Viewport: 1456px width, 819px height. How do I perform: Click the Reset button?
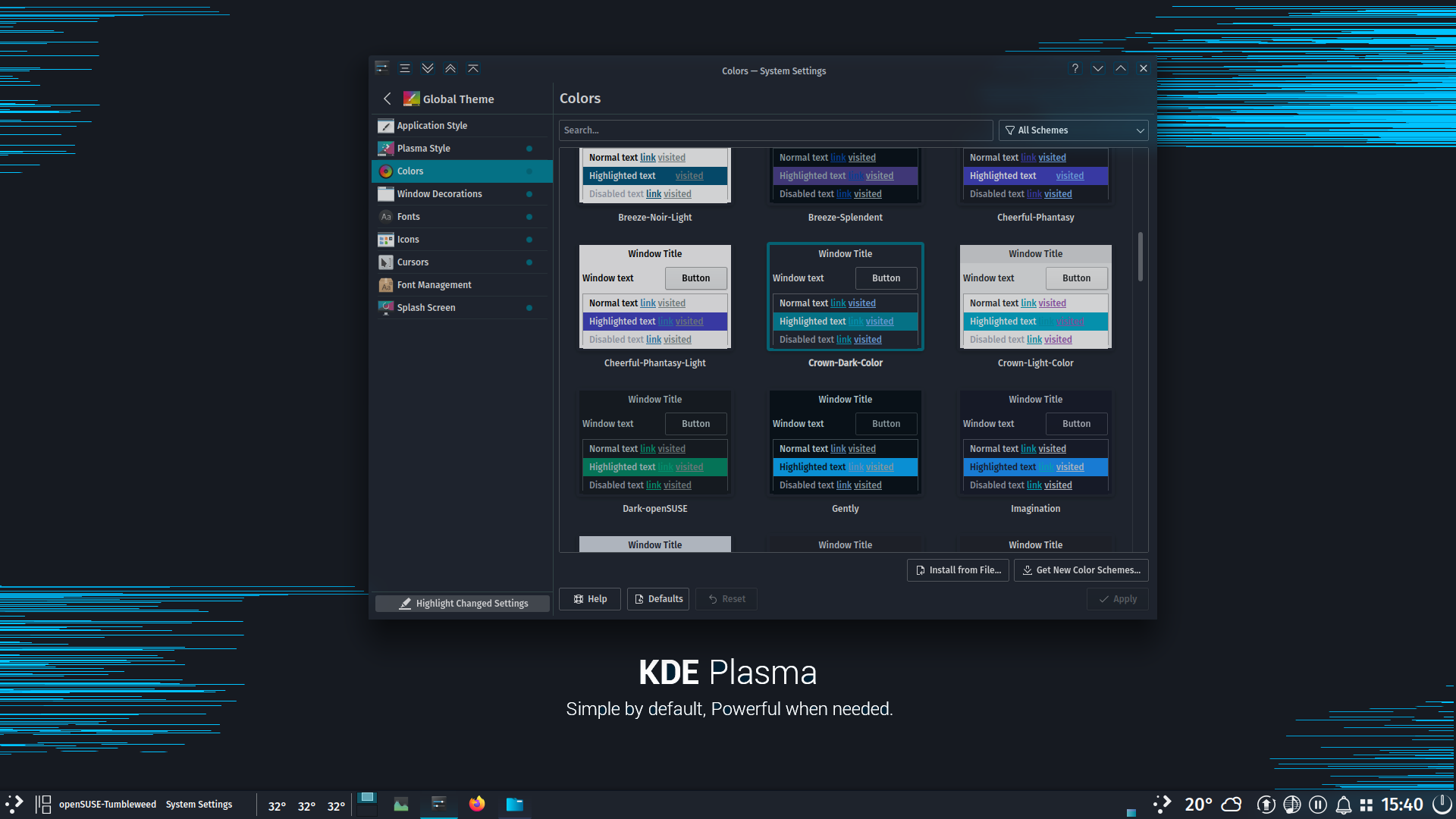[726, 599]
